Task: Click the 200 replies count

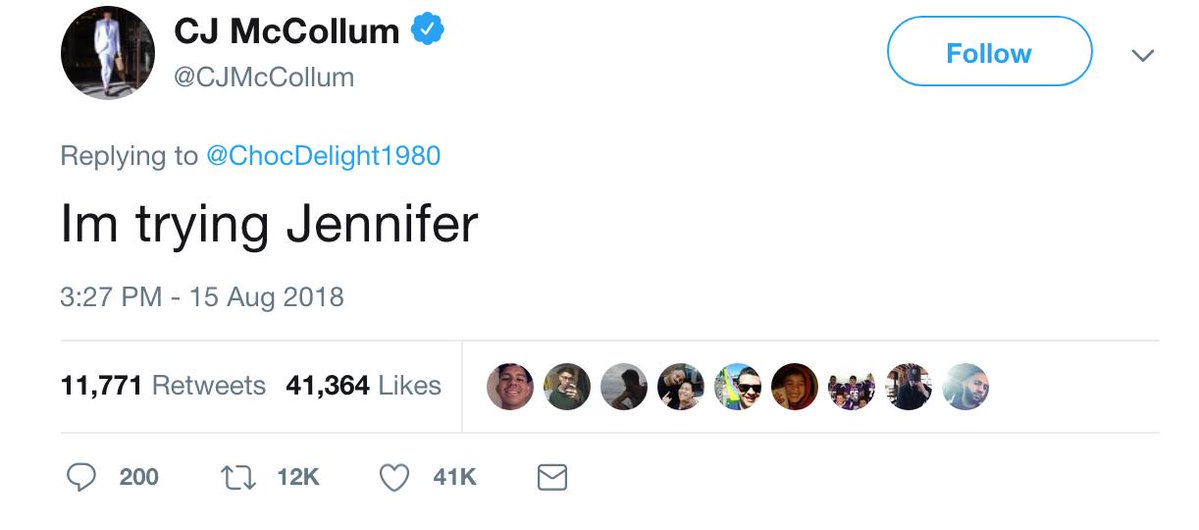Action: coord(139,478)
